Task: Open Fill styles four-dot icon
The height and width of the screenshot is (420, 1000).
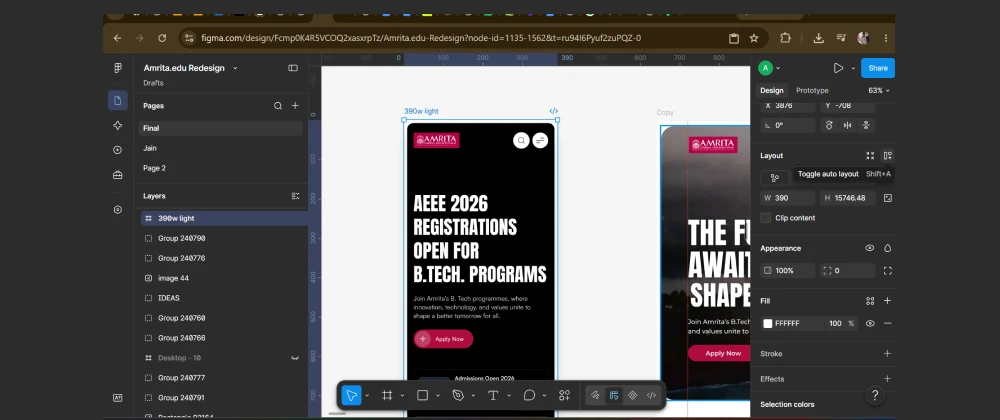Action: [x=870, y=301]
